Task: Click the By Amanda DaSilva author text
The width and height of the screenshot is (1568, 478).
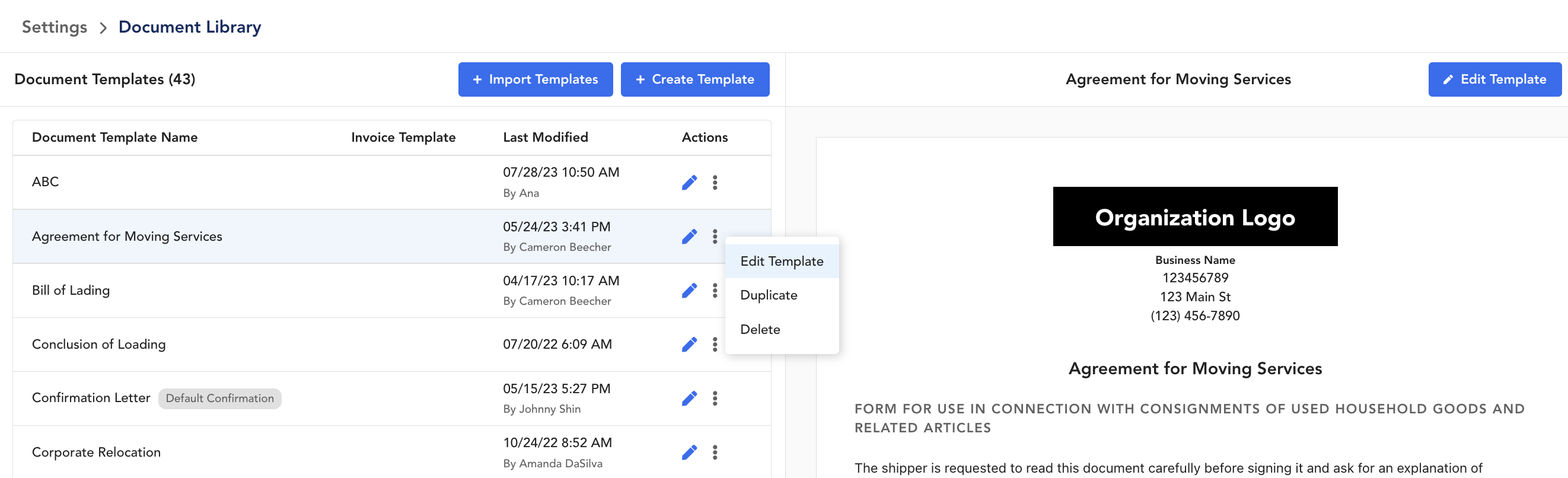Action: click(x=553, y=463)
